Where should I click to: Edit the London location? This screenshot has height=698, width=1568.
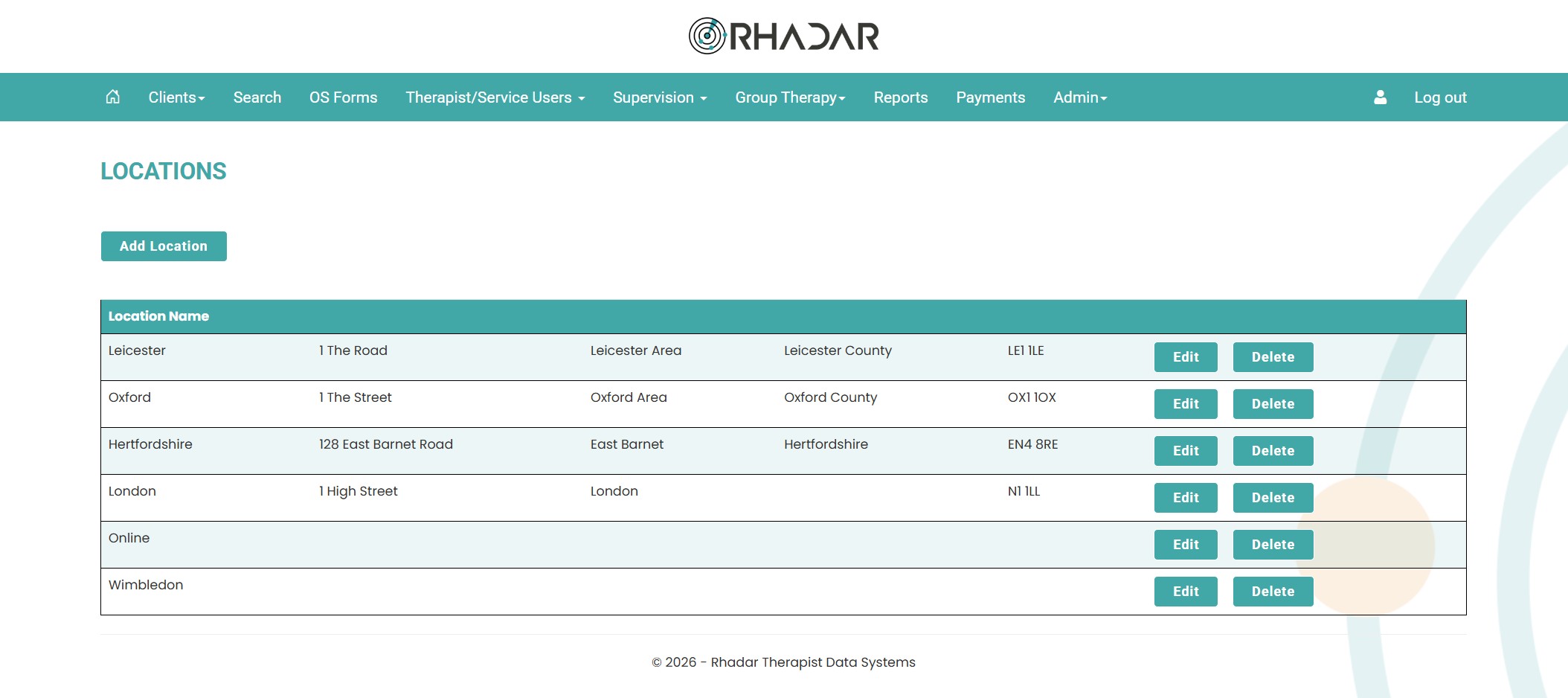[x=1186, y=498]
